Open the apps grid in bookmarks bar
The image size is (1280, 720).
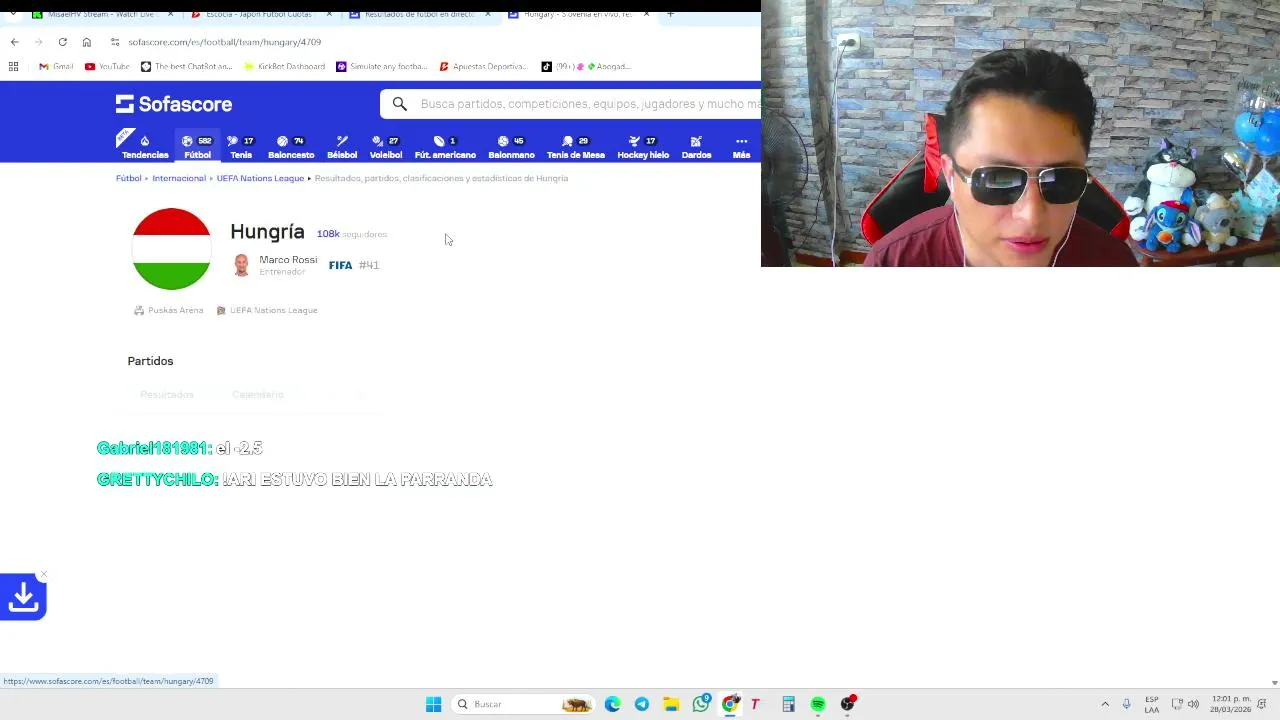13,66
